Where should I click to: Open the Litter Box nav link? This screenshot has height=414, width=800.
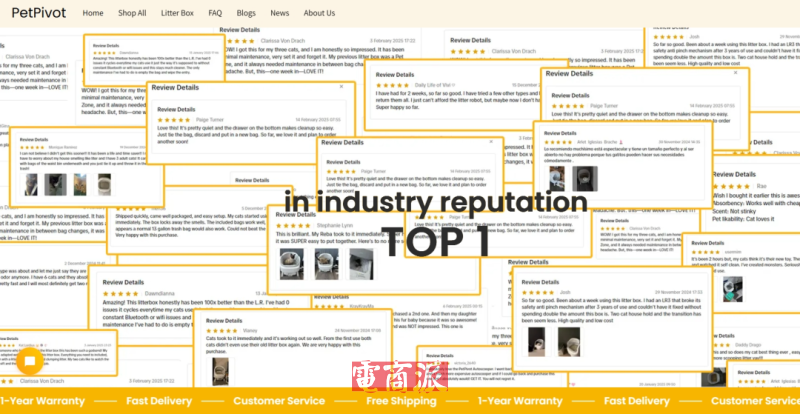pos(180,13)
